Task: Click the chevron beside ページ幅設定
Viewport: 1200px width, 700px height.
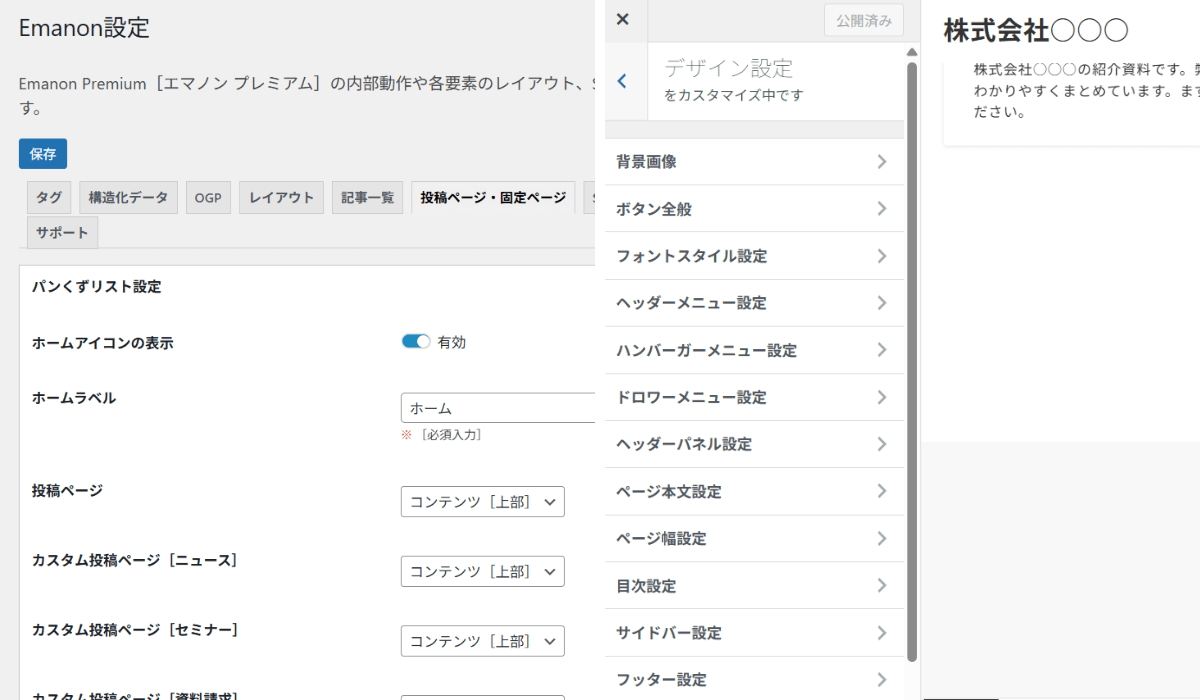Action: 881,538
